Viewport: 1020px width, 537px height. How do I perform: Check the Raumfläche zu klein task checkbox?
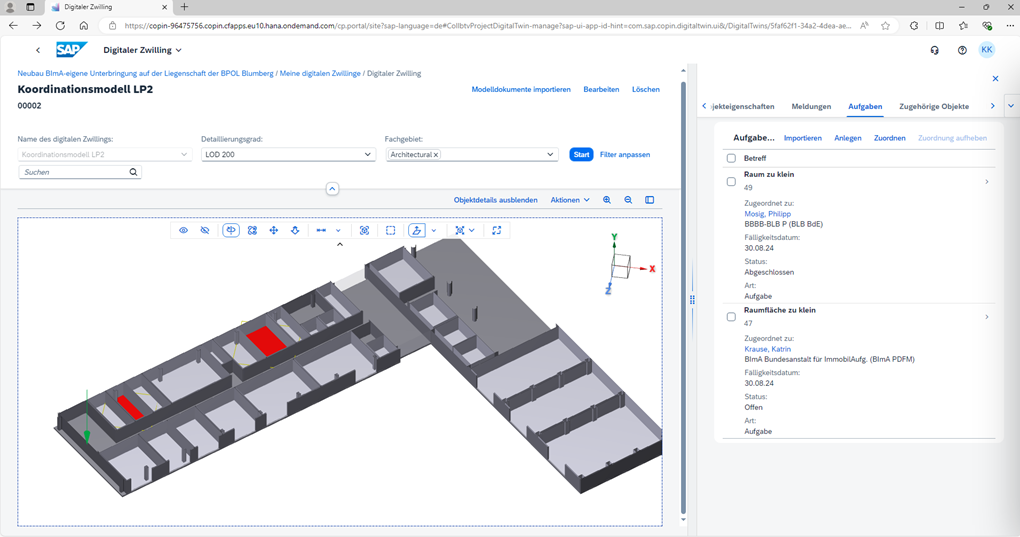tap(731, 317)
